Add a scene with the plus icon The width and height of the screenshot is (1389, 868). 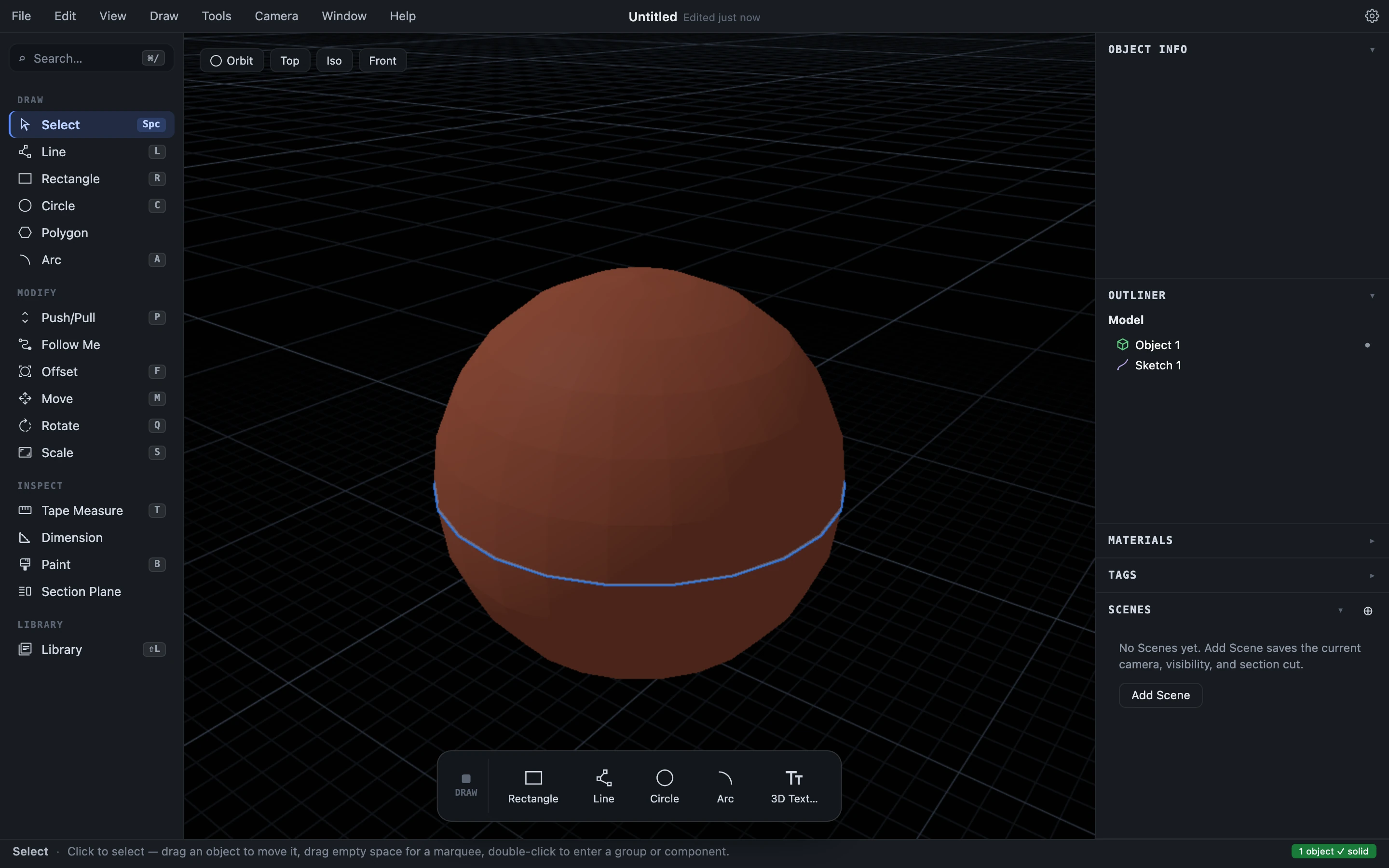pyautogui.click(x=1368, y=611)
